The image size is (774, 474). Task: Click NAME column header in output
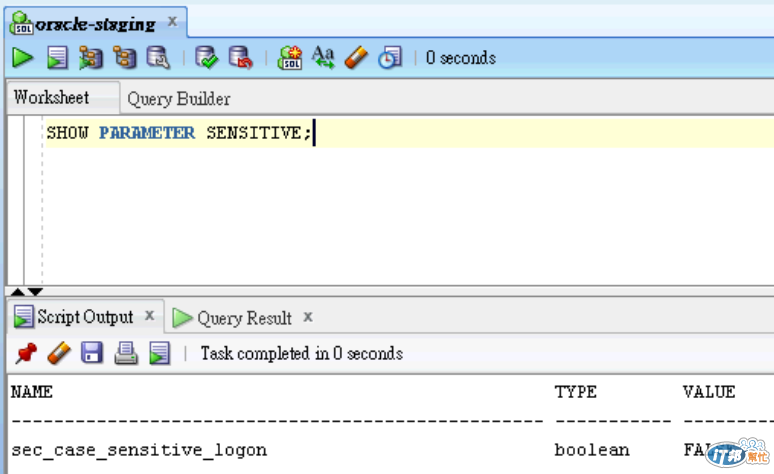click(x=32, y=392)
